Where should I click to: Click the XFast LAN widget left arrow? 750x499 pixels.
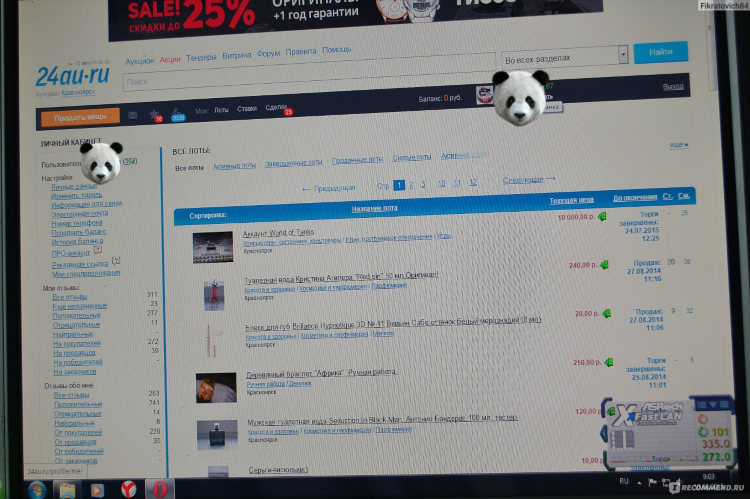tap(604, 434)
